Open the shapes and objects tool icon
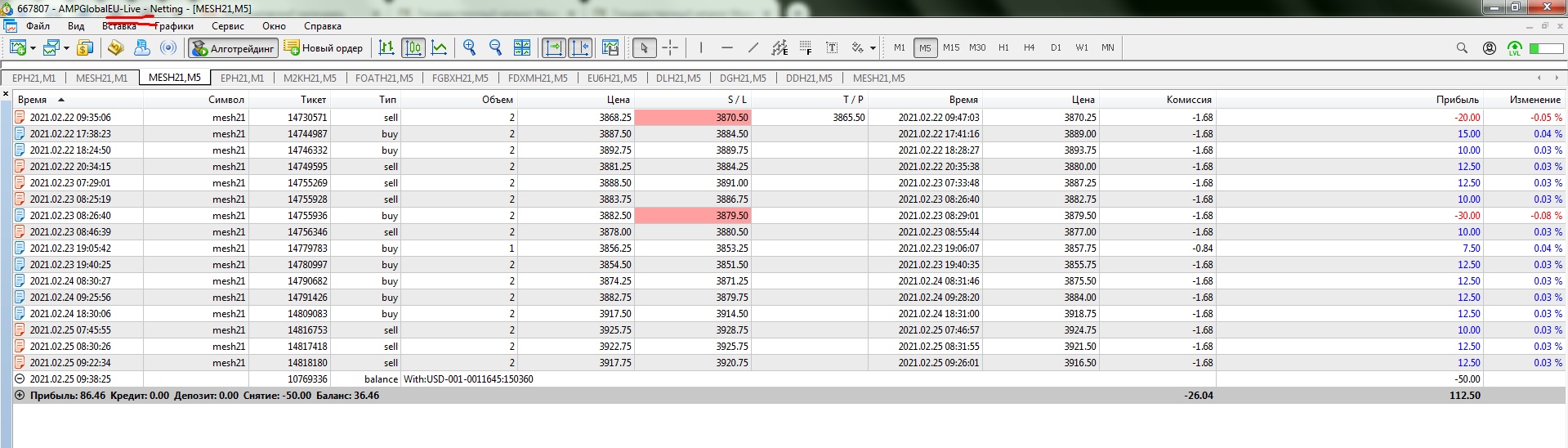This screenshot has height=448, width=1568. point(857,48)
